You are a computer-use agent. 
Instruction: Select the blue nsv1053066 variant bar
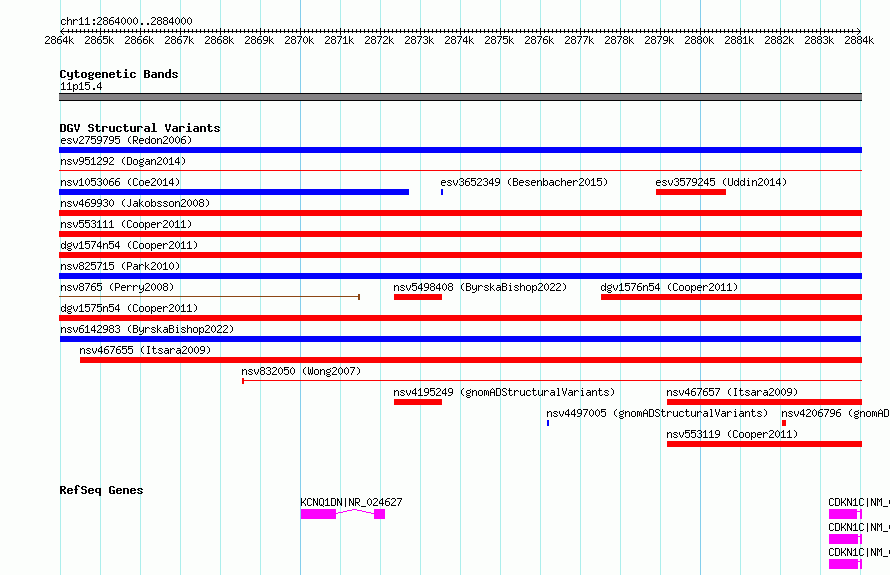coord(234,192)
